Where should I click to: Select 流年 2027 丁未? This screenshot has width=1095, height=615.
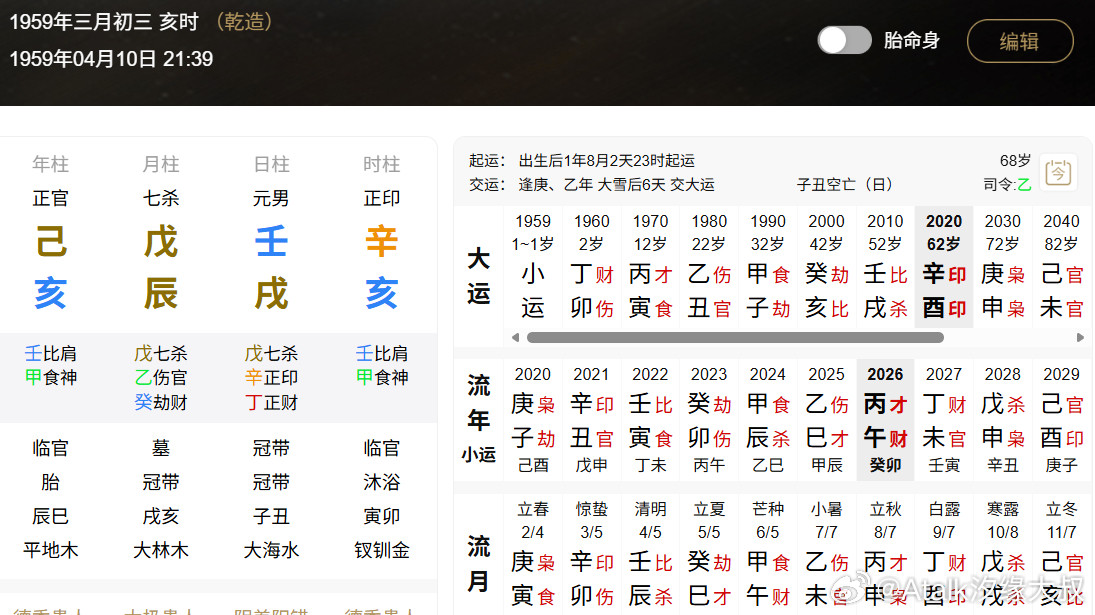[943, 420]
